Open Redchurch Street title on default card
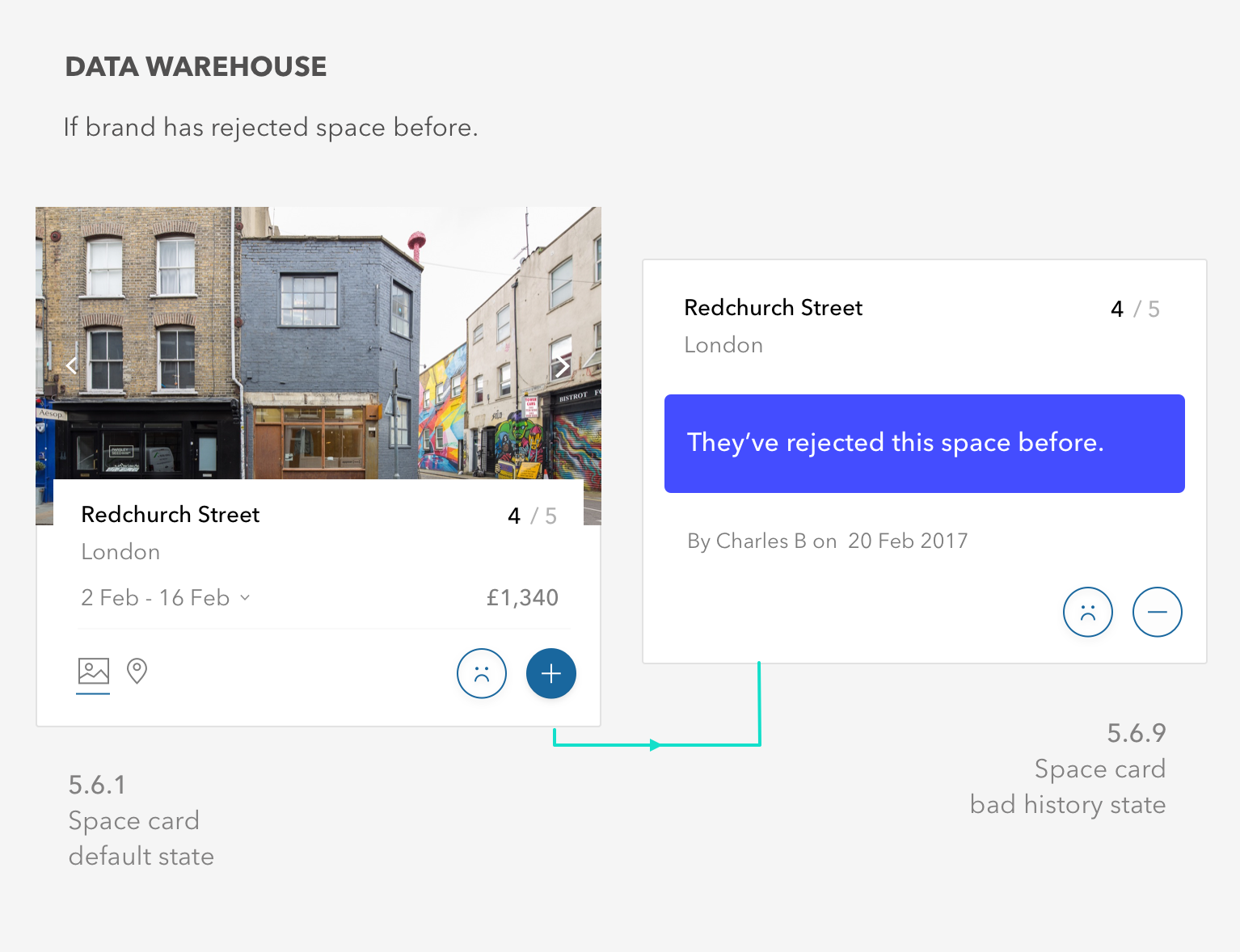The width and height of the screenshot is (1240, 952). click(x=171, y=515)
